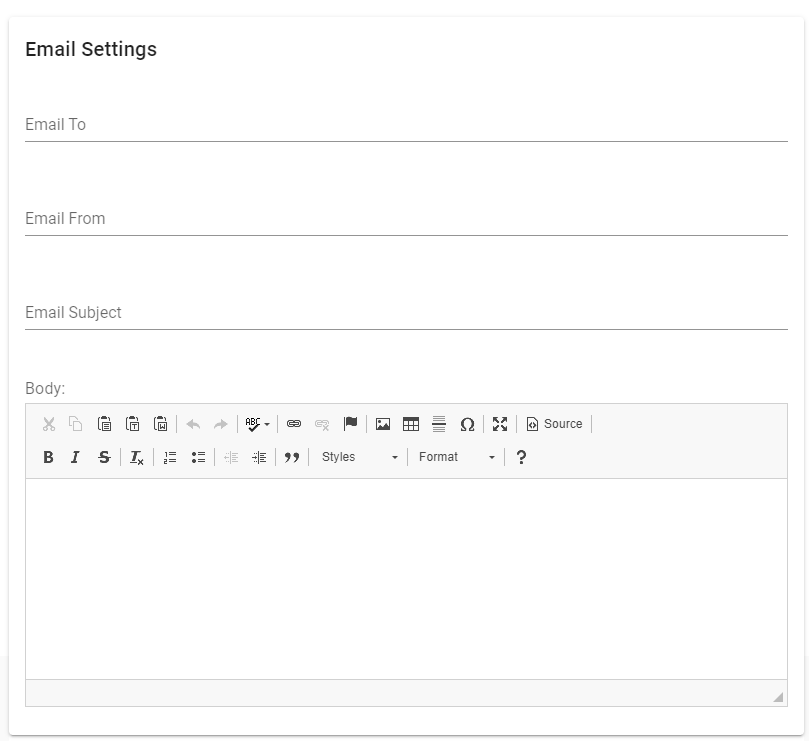Insert an Anchor with the flag icon
809x741 pixels.
pos(350,424)
